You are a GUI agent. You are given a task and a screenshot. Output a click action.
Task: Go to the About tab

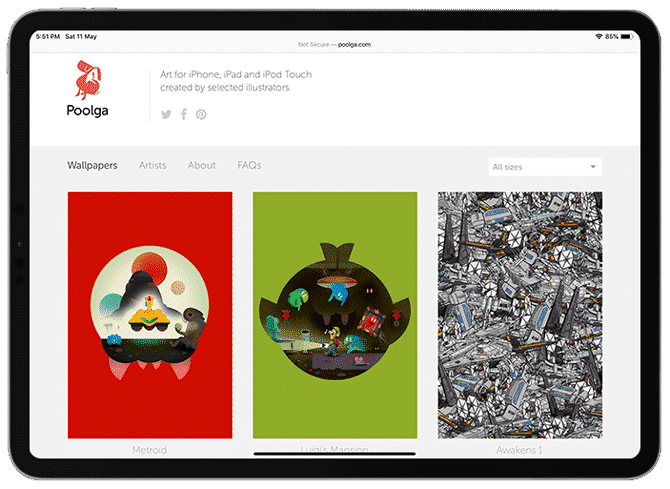202,165
